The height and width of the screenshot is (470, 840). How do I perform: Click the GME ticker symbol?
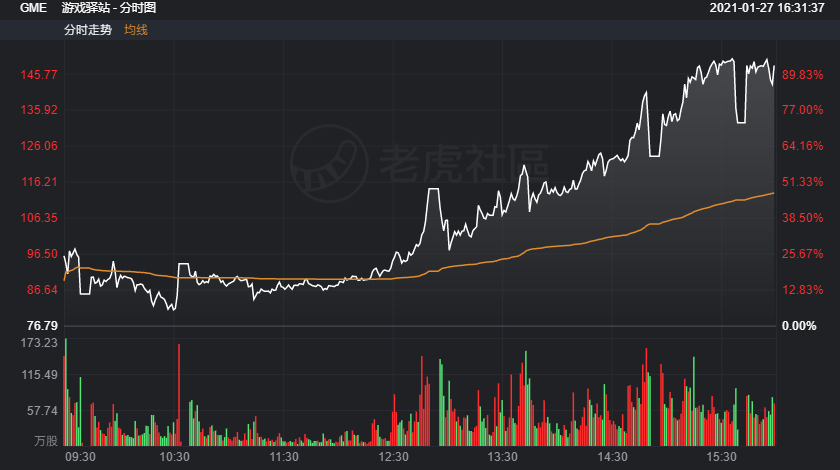coord(33,8)
